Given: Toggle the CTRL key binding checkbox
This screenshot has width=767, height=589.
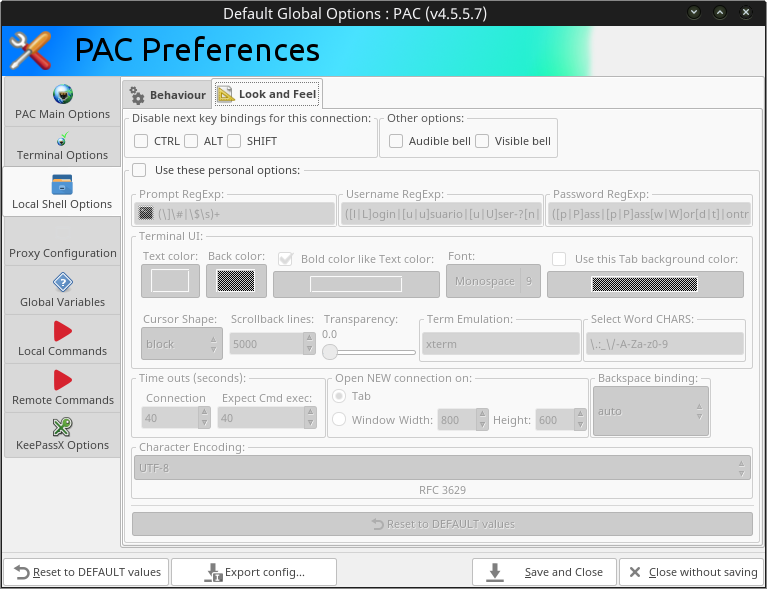Looking at the screenshot, I should (141, 141).
